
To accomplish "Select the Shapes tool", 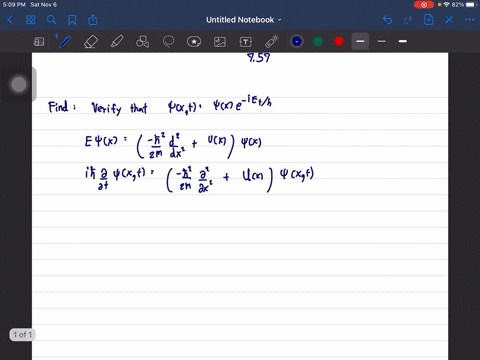I will tap(142, 42).
